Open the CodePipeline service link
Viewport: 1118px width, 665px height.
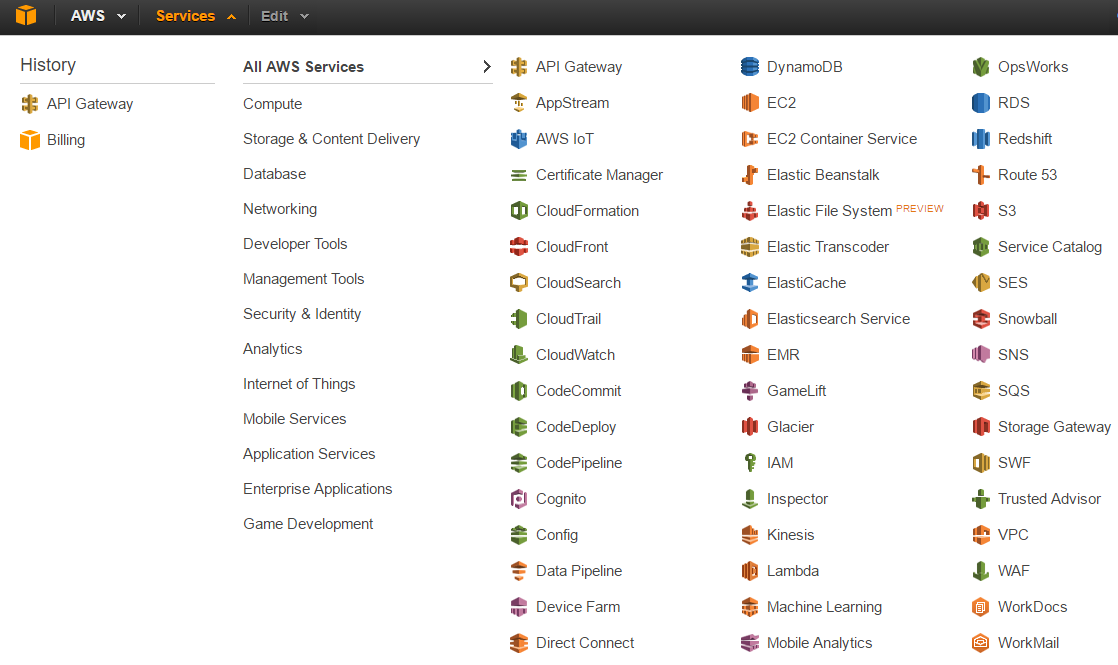pyautogui.click(x=579, y=463)
